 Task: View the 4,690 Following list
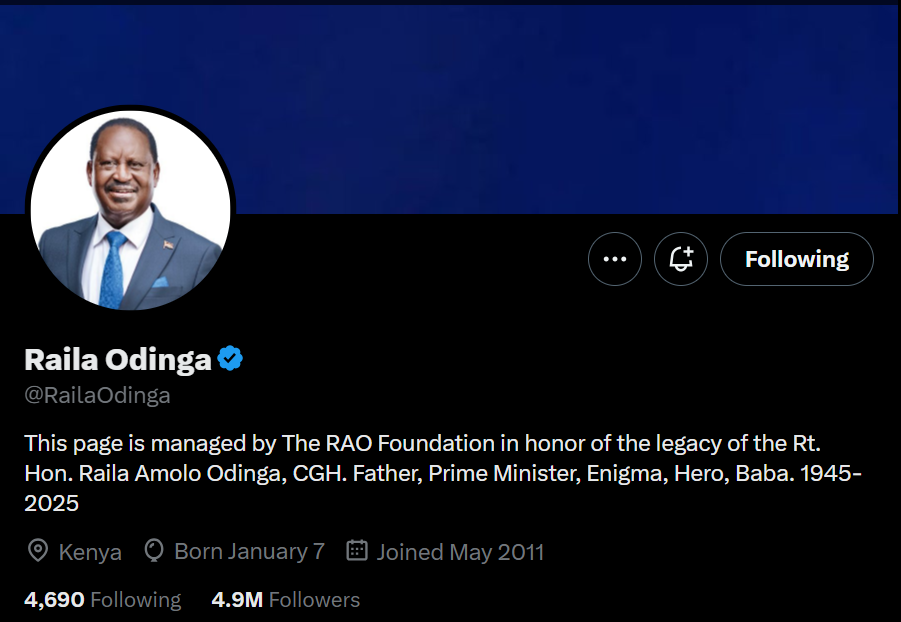coord(102,600)
